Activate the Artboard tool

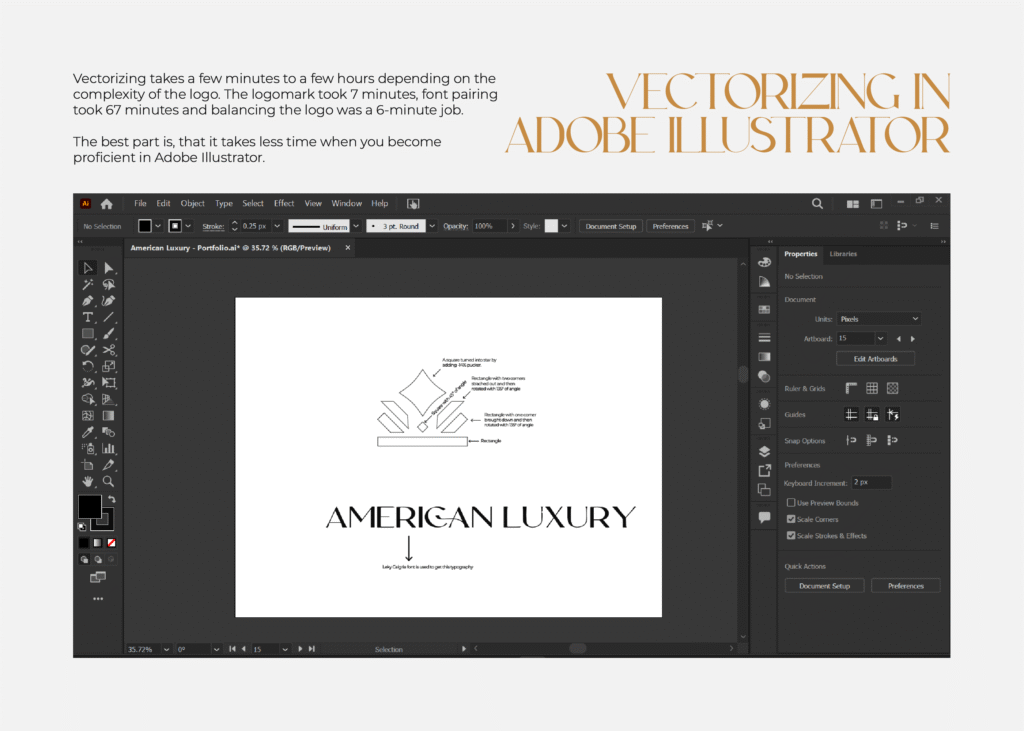click(x=88, y=465)
